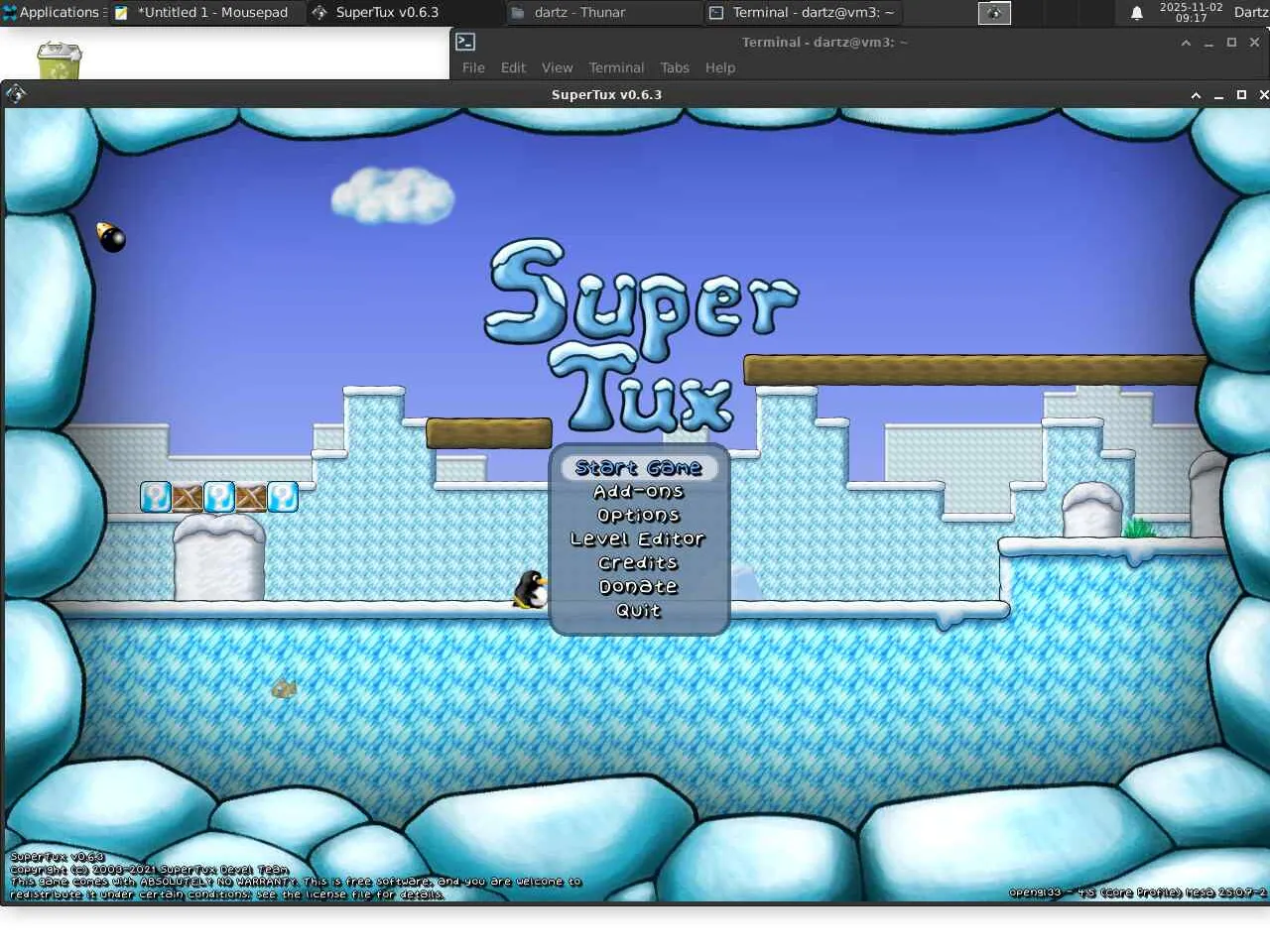The width and height of the screenshot is (1270, 952).
Task: Quit SuperTux from the main menu
Action: click(x=638, y=610)
